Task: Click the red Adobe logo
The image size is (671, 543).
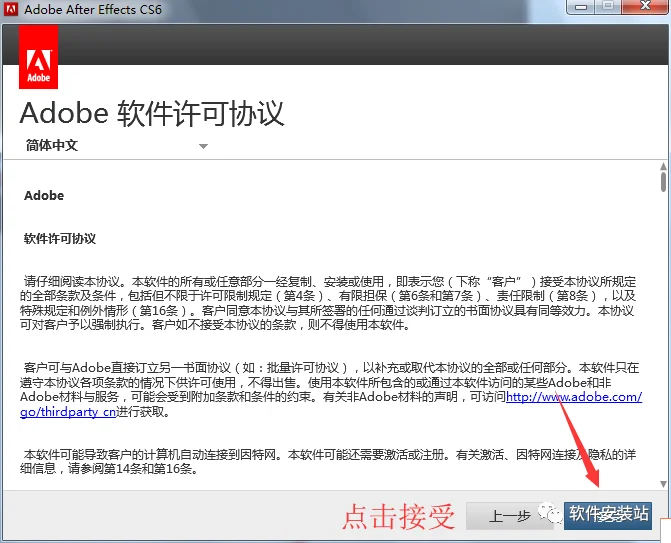Action: (39, 57)
